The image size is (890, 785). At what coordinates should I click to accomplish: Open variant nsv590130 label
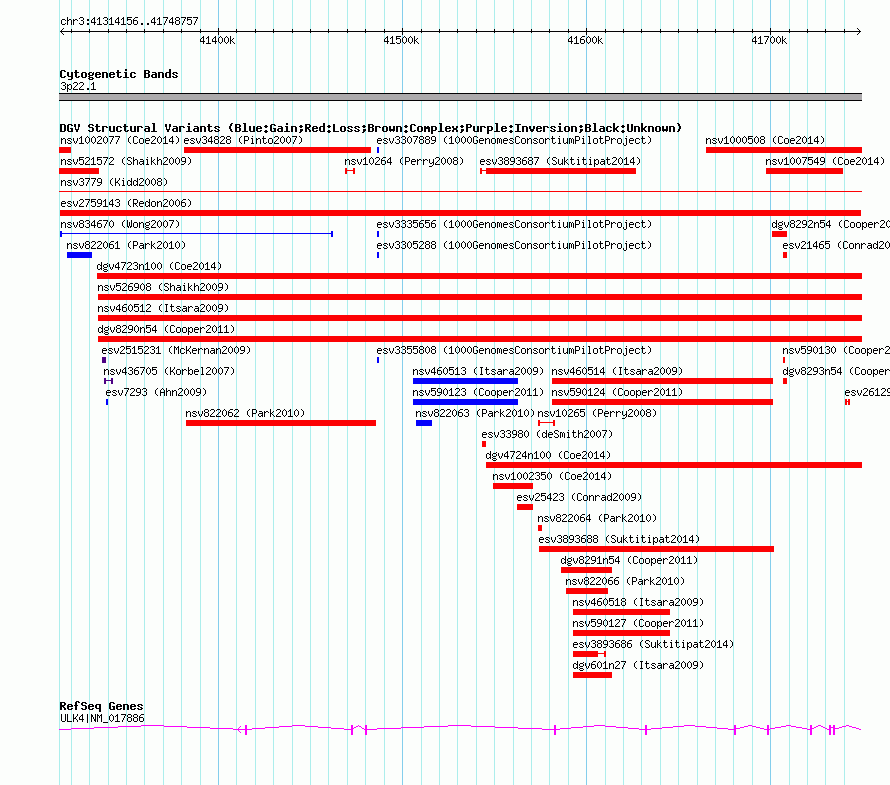836,350
